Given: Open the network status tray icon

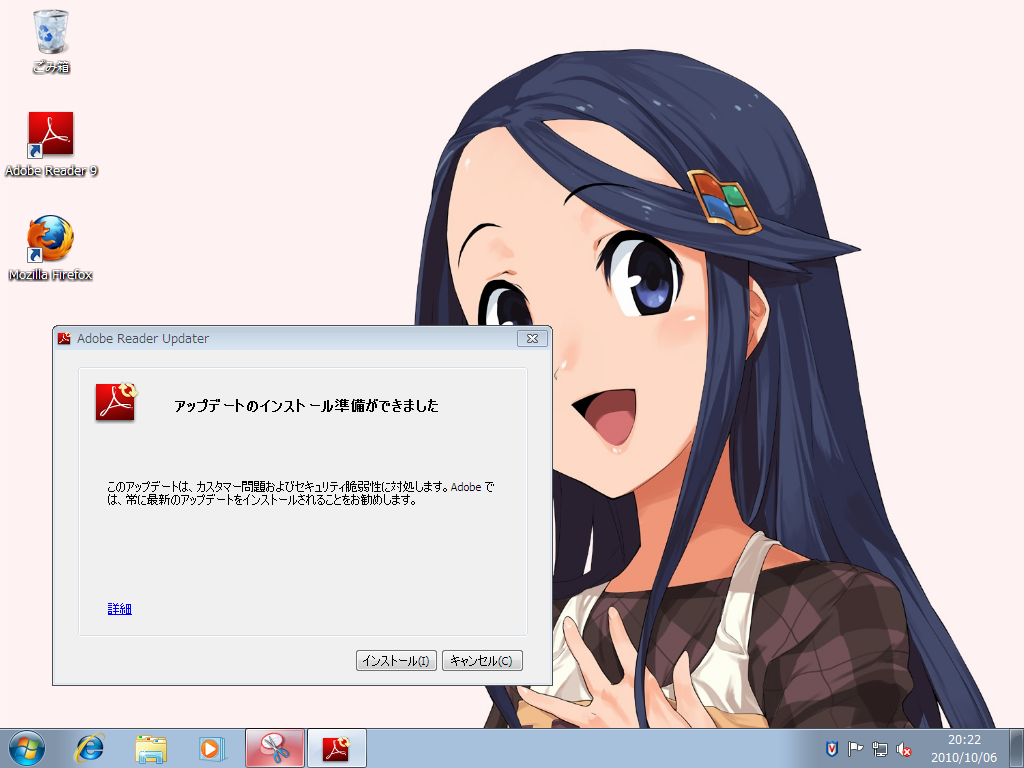Looking at the screenshot, I should click(880, 749).
